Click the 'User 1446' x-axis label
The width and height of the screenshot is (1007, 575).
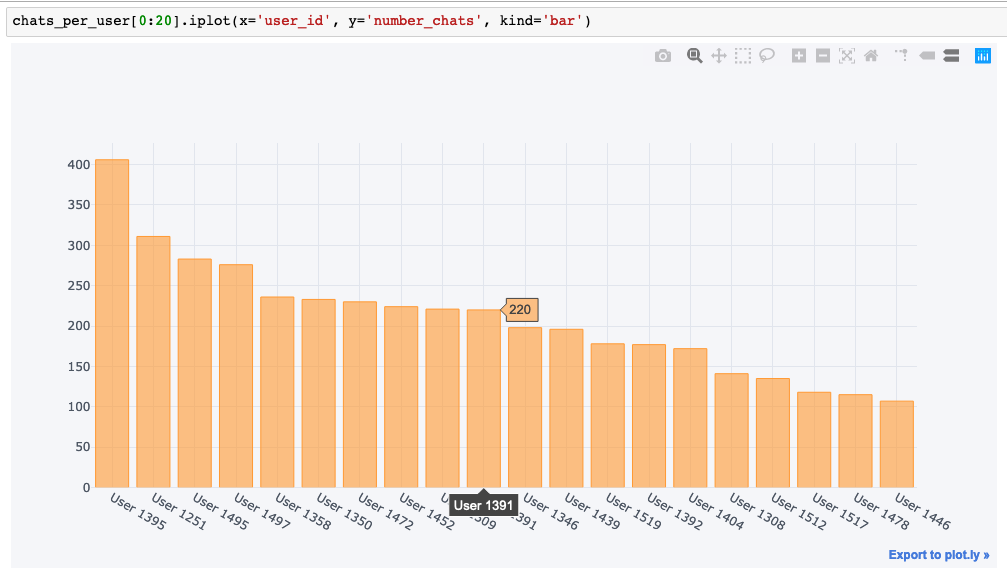[x=923, y=511]
